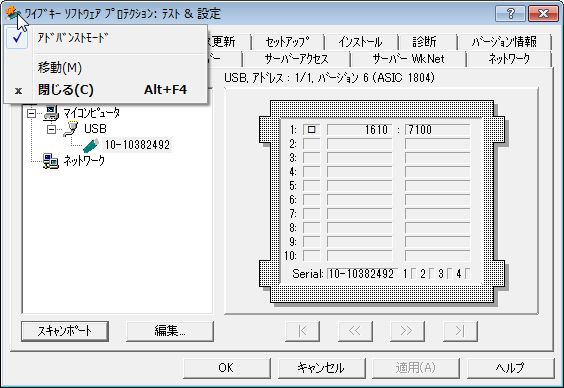Select the network computers icon in tree

tap(51, 161)
